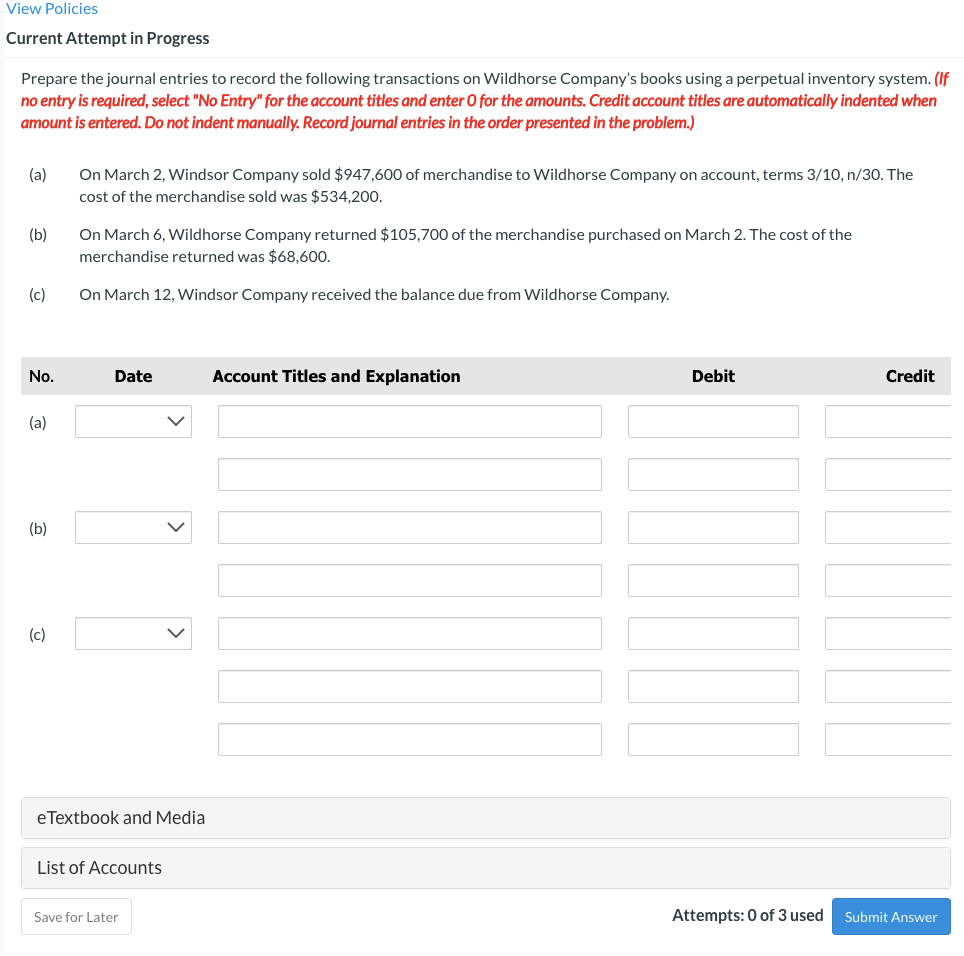Click the Save for Later button
Image resolution: width=964 pixels, height=956 pixels.
click(x=76, y=916)
